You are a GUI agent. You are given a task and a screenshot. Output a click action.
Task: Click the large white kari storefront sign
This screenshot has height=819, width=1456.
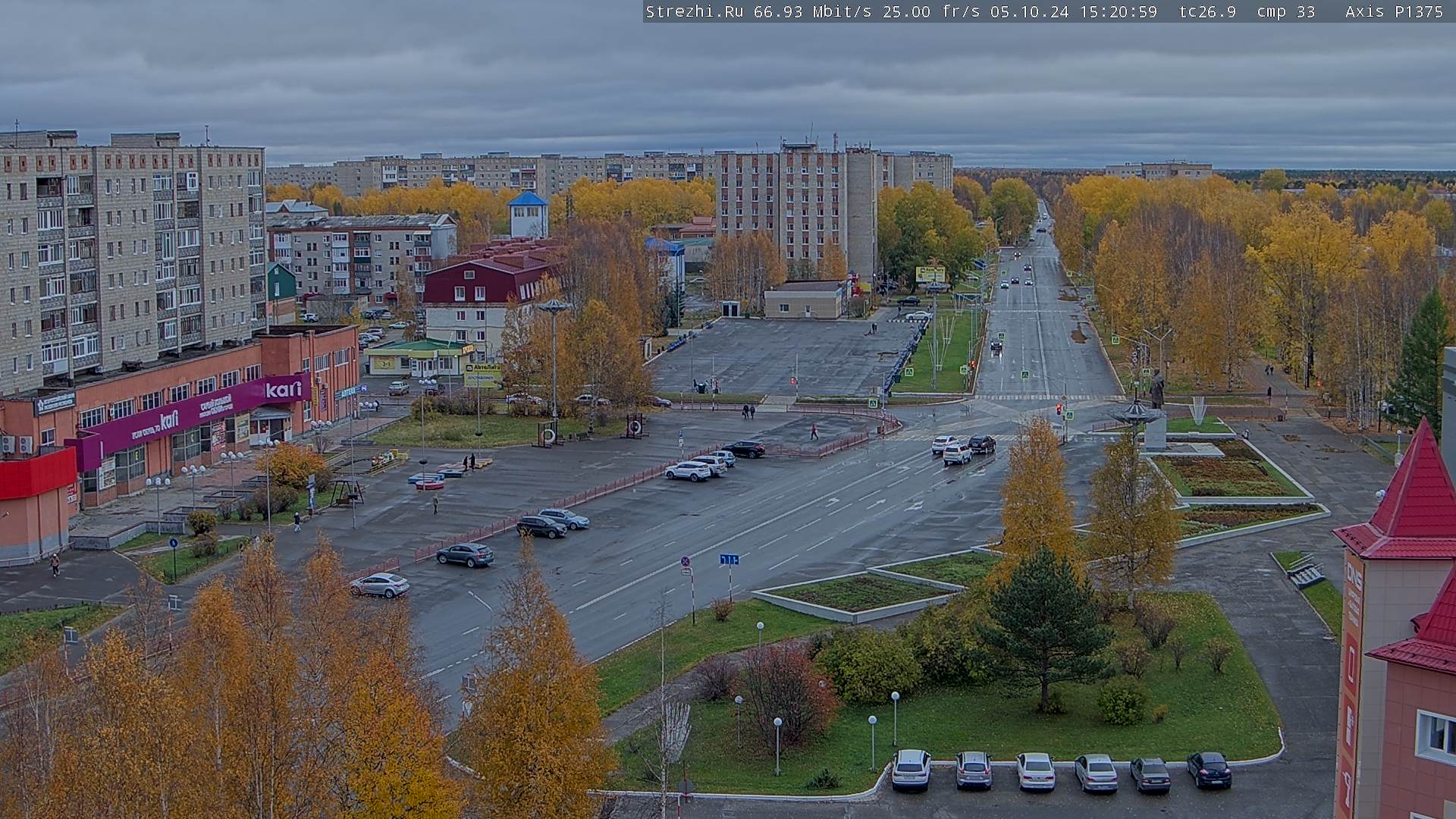(x=284, y=390)
